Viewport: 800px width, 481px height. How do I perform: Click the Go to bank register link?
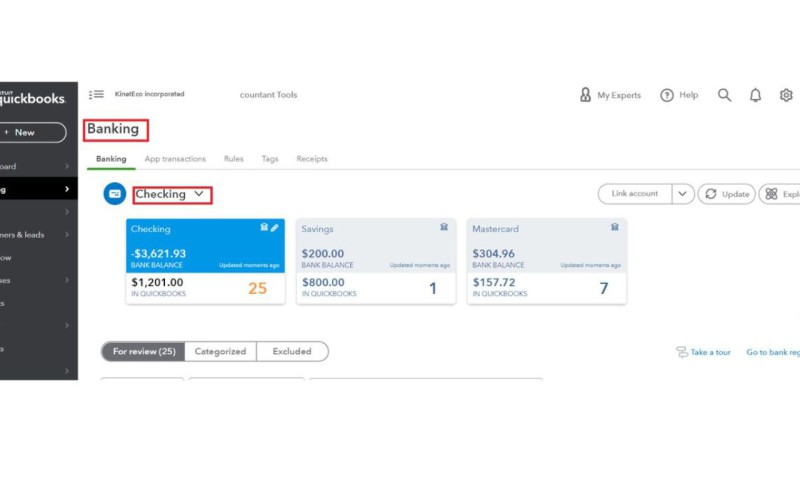coord(773,352)
